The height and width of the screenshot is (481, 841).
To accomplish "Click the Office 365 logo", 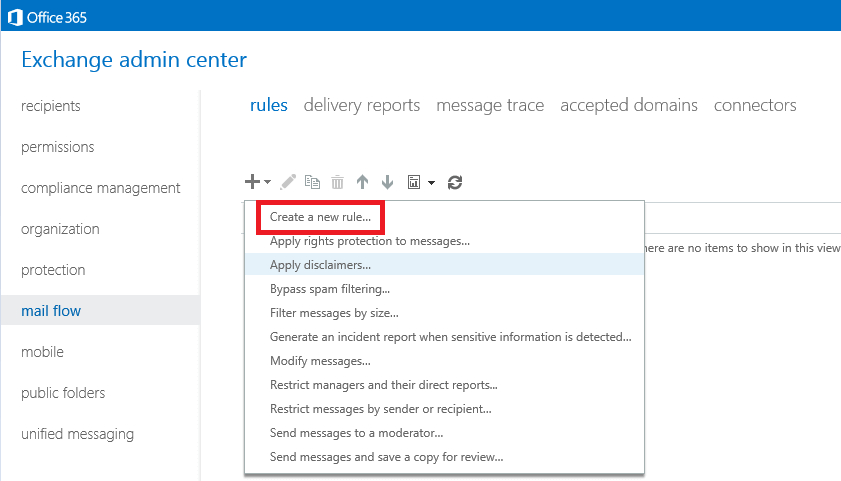I will coord(47,17).
